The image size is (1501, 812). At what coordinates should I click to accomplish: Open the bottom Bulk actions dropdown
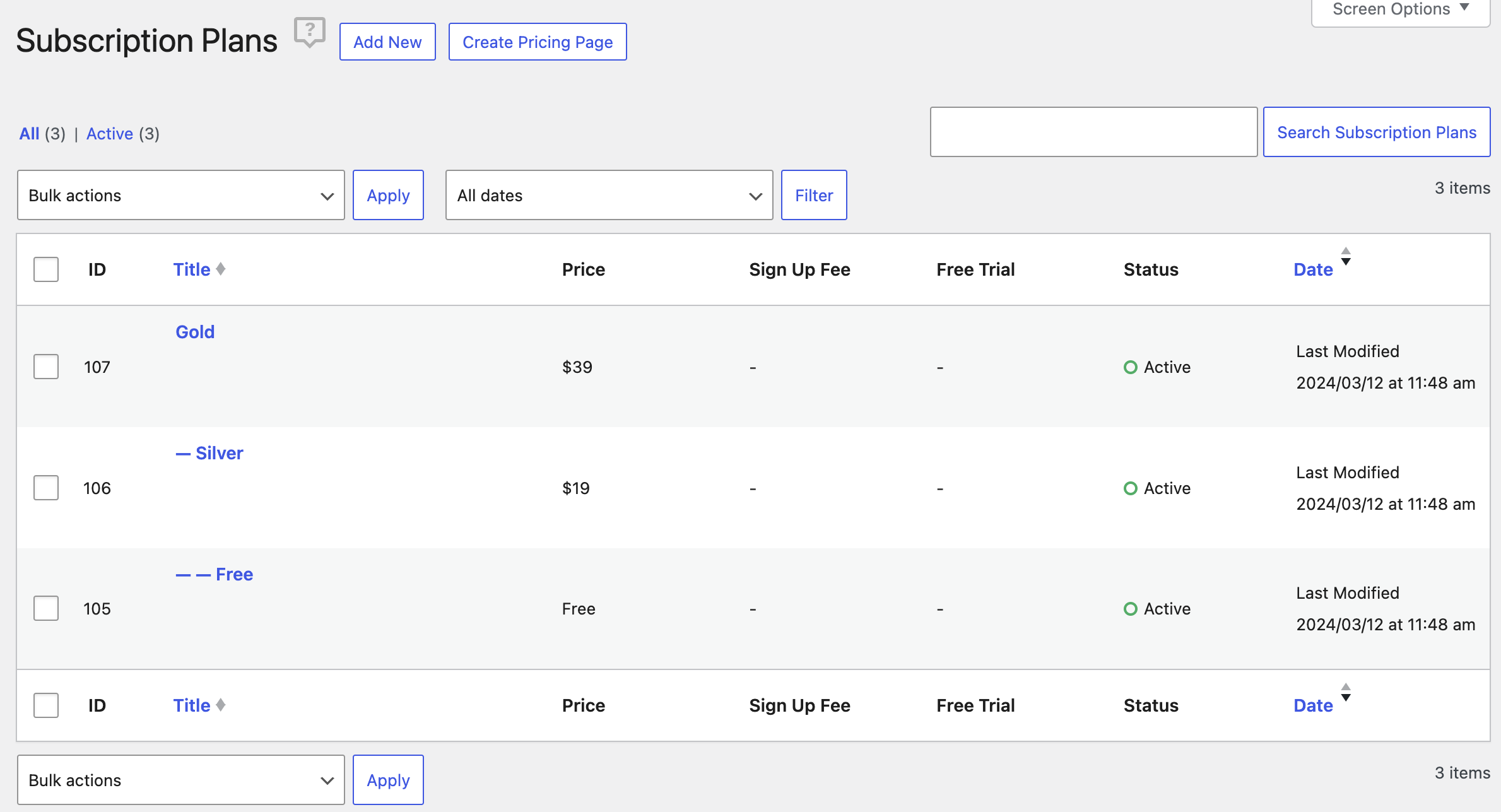181,780
